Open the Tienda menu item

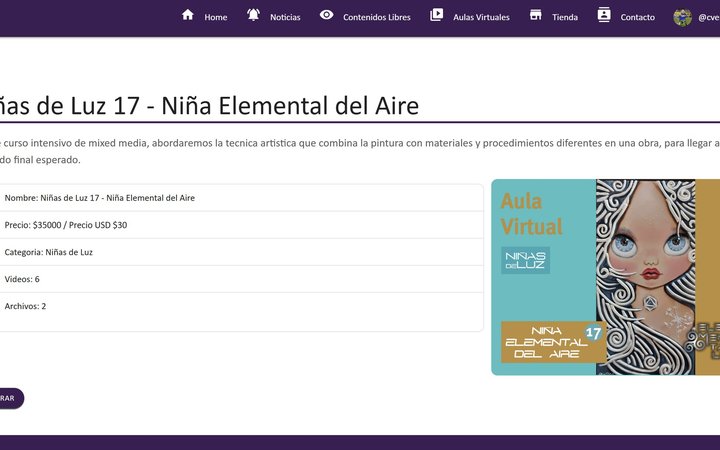(565, 17)
